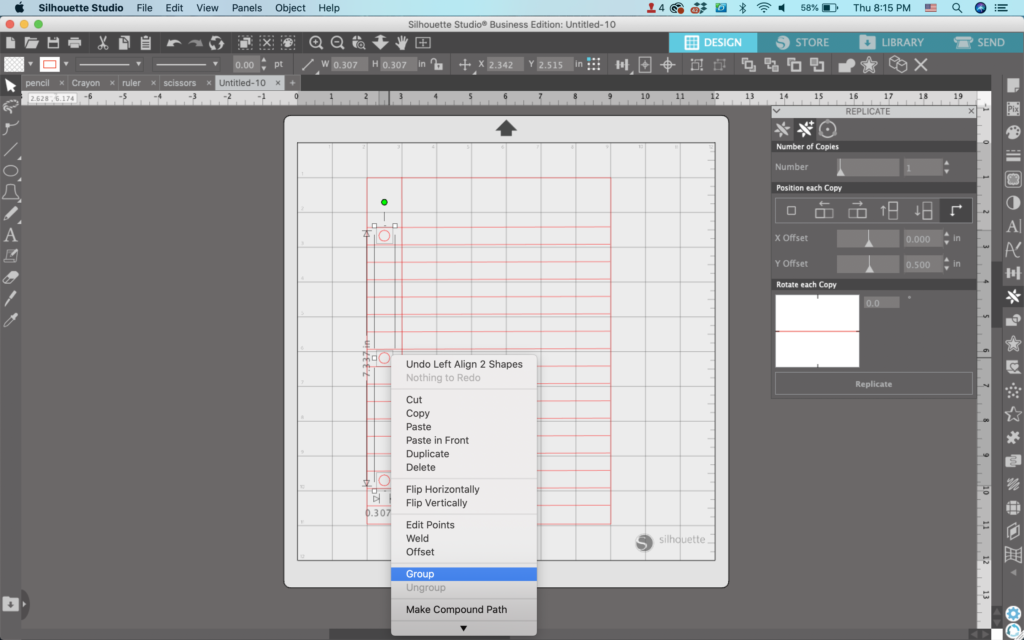This screenshot has height=640, width=1024.
Task: Open a file using the folder icon
Action: [31, 43]
